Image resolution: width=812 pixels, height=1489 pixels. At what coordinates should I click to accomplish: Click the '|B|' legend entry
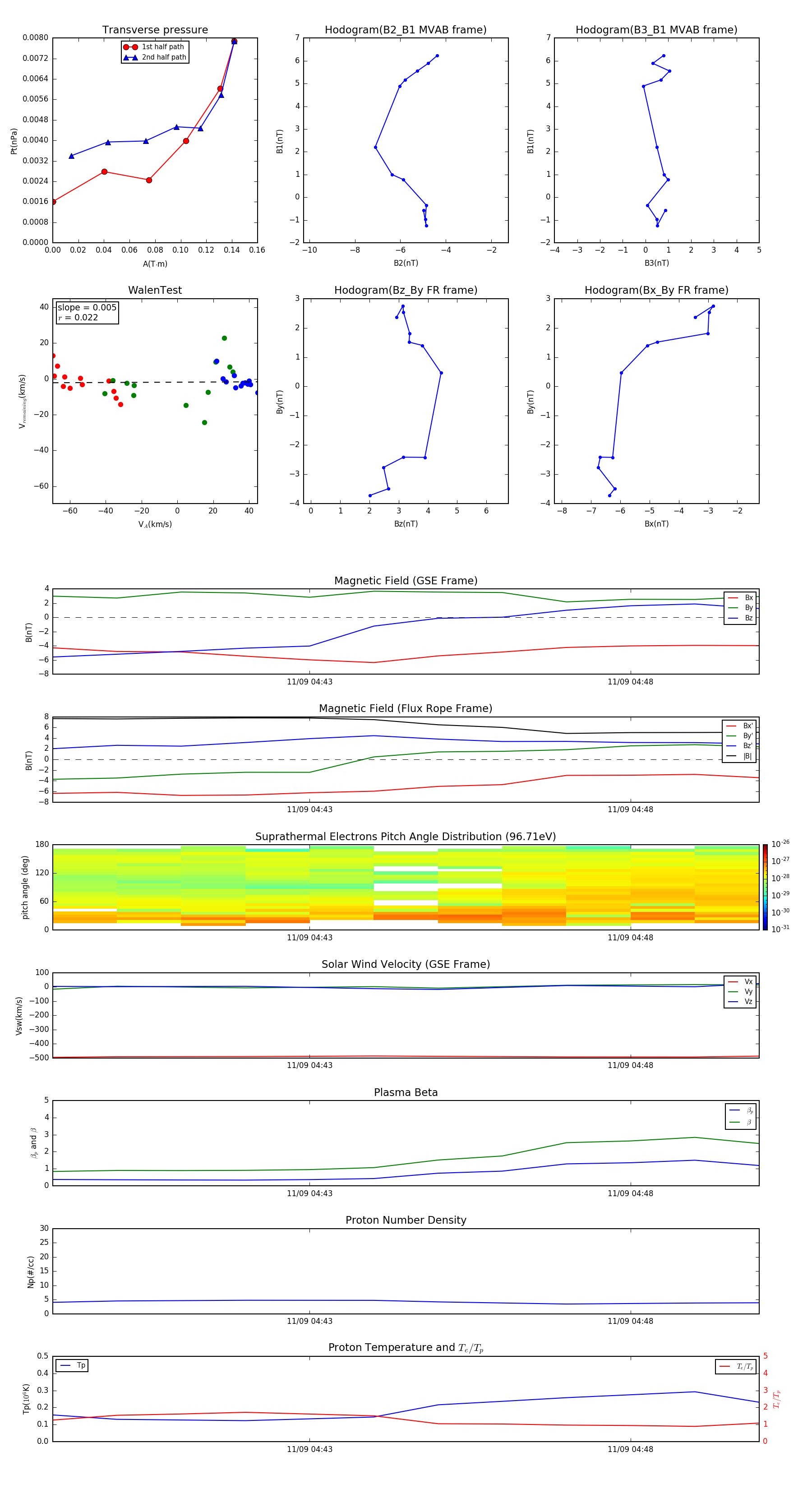tap(740, 756)
